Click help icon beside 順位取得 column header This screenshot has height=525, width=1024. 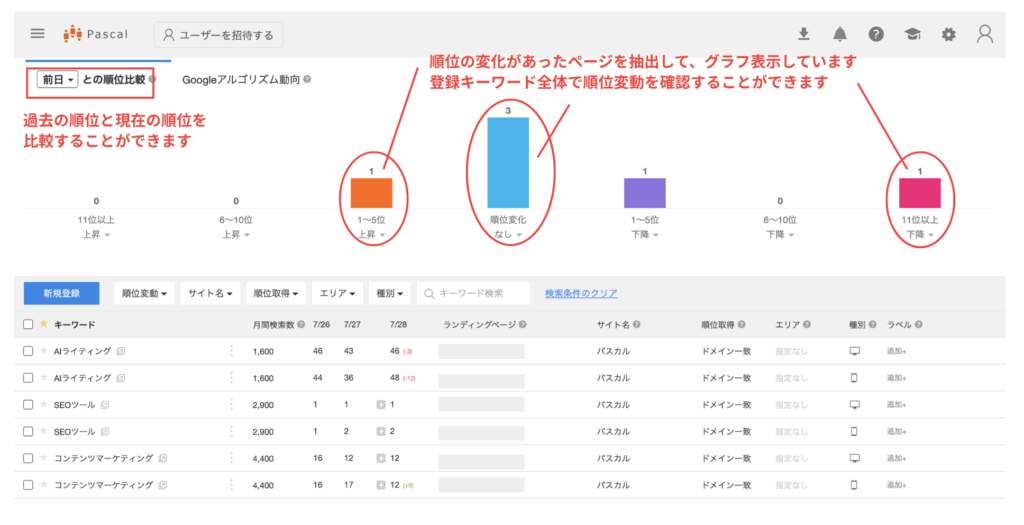tap(741, 325)
